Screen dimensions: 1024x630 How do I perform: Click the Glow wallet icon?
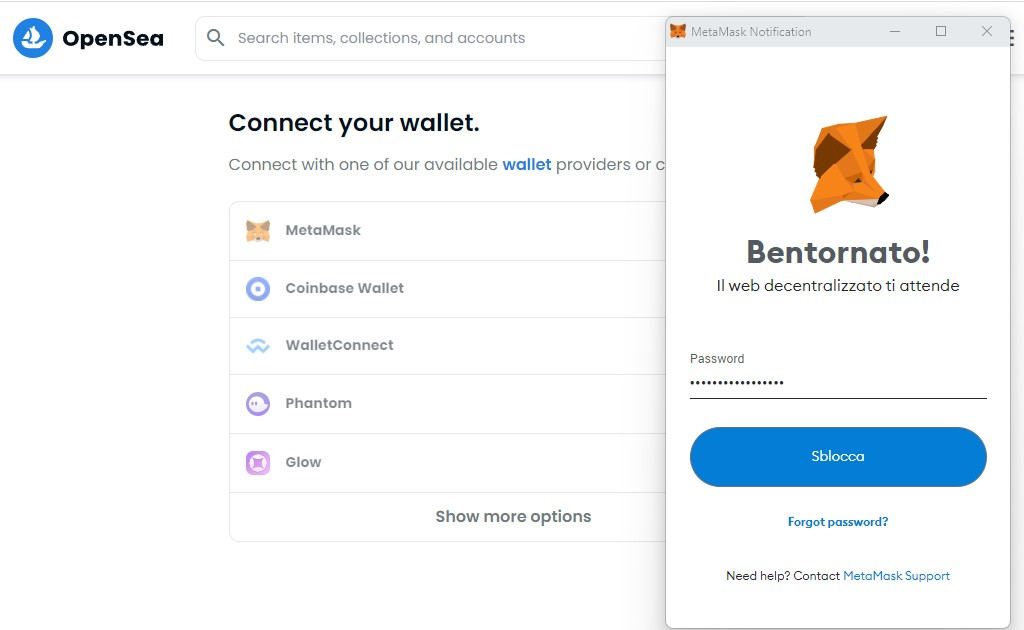258,463
